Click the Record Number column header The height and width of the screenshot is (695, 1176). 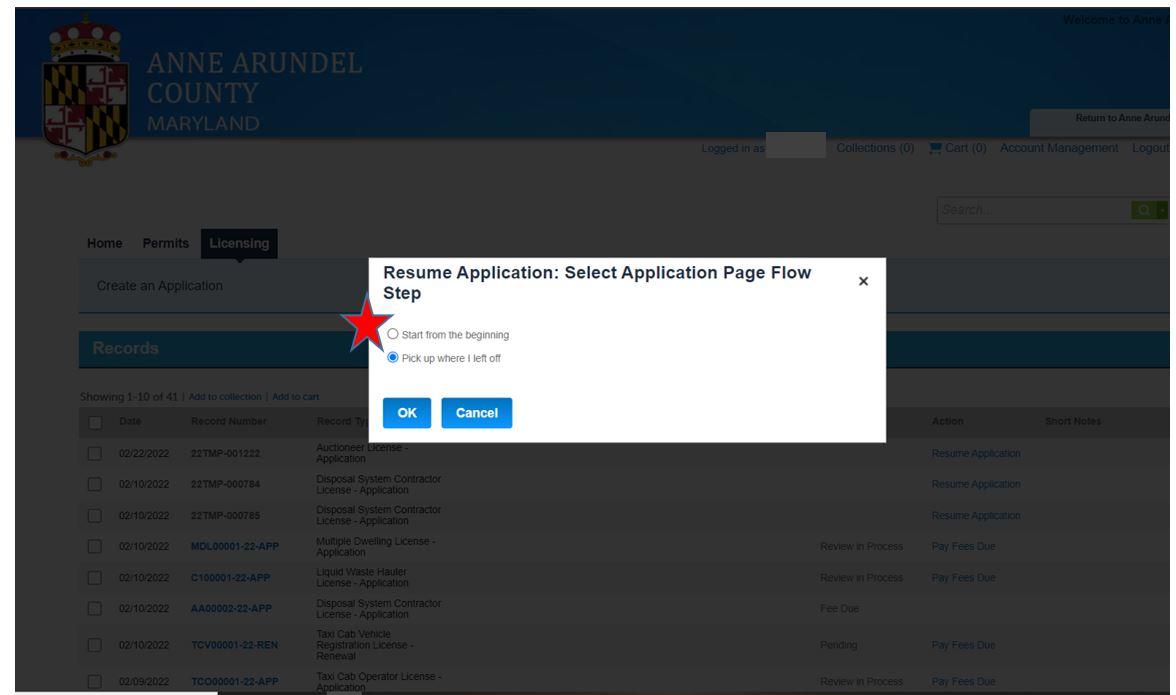coord(229,421)
